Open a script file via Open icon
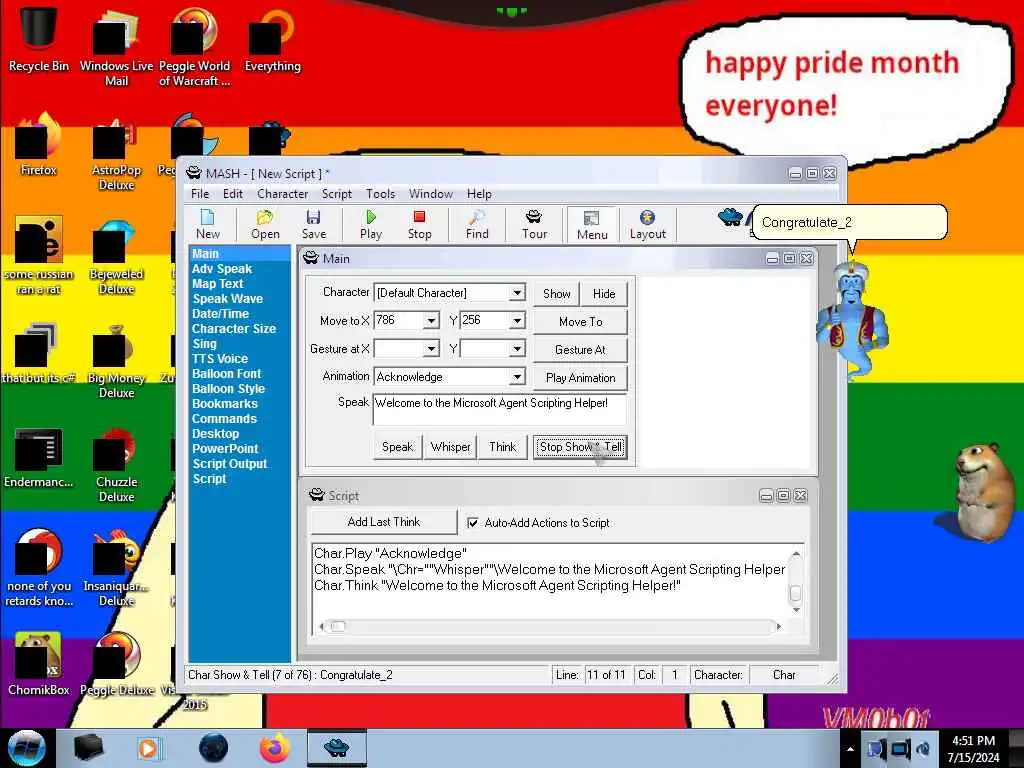This screenshot has width=1024, height=768. [x=265, y=225]
